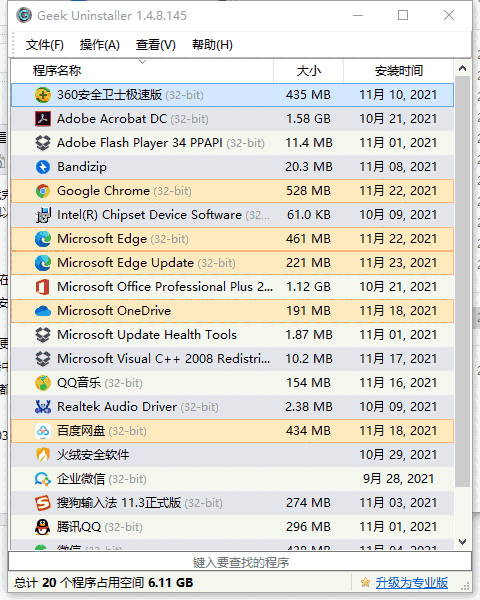Screen dimensions: 480x600
Task: Select the Microsoft Visual C++ 2008 Redistri... name
Action: pyautogui.click(x=163, y=359)
